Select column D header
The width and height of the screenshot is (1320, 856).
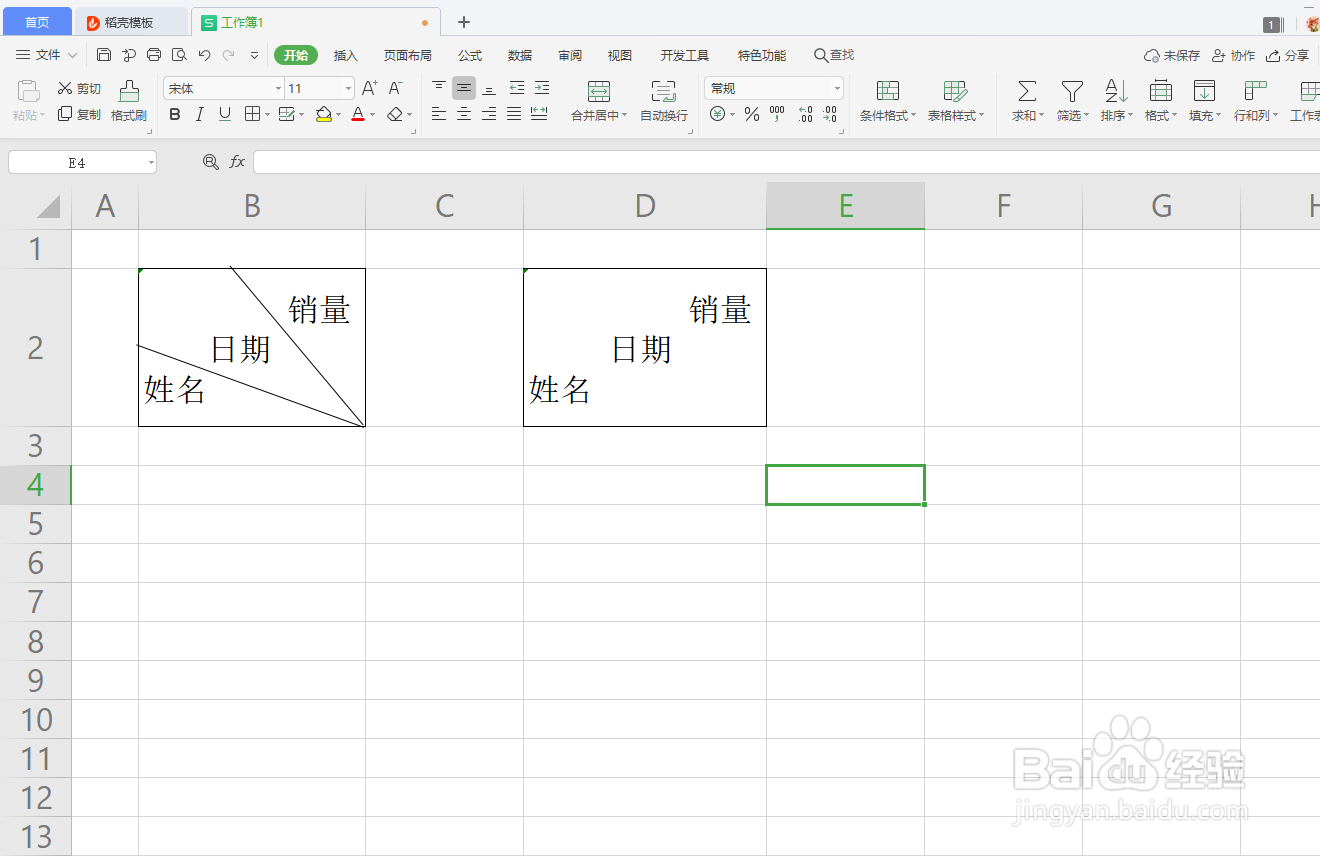pyautogui.click(x=645, y=206)
